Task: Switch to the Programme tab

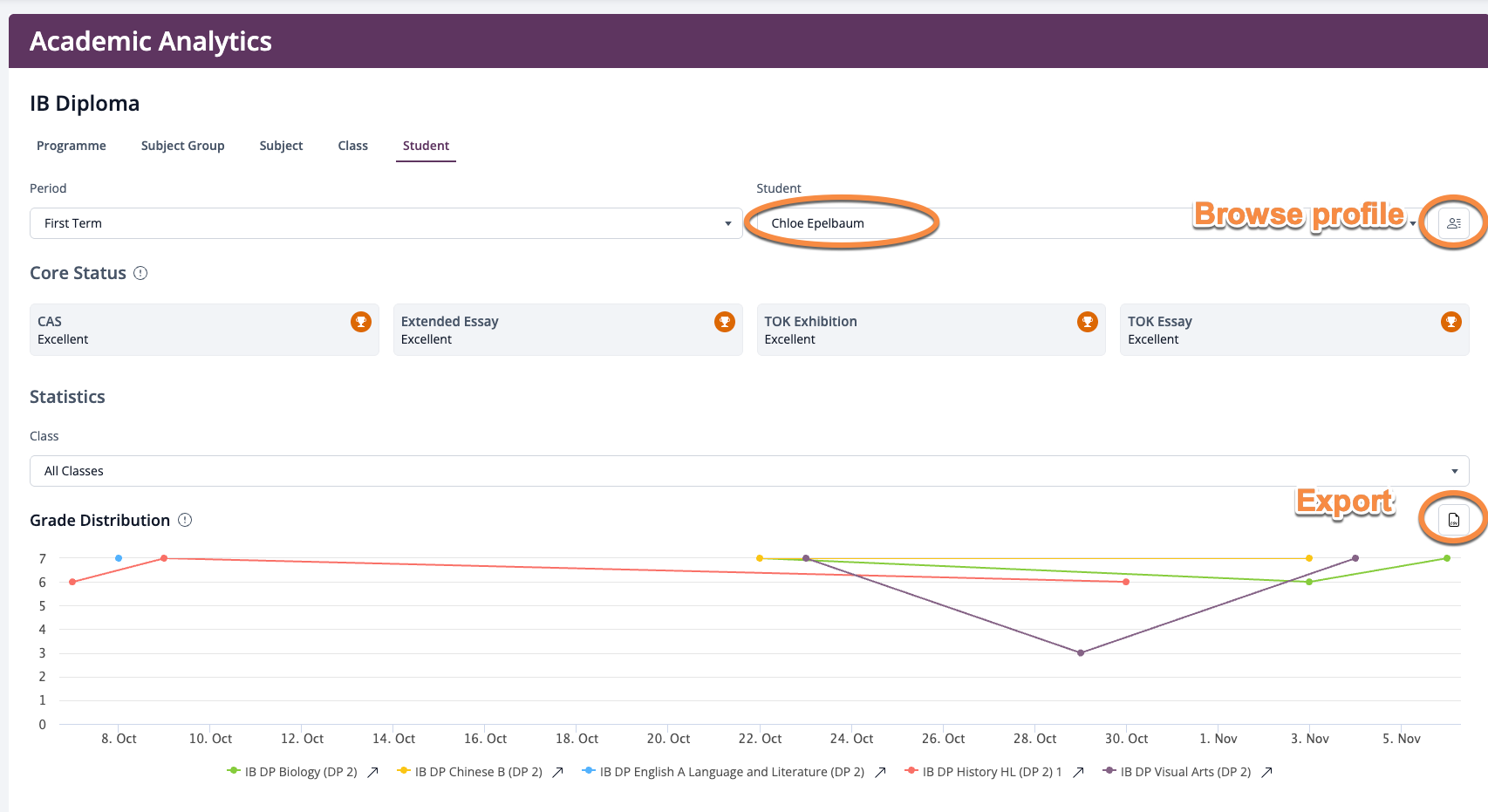Action: (72, 146)
